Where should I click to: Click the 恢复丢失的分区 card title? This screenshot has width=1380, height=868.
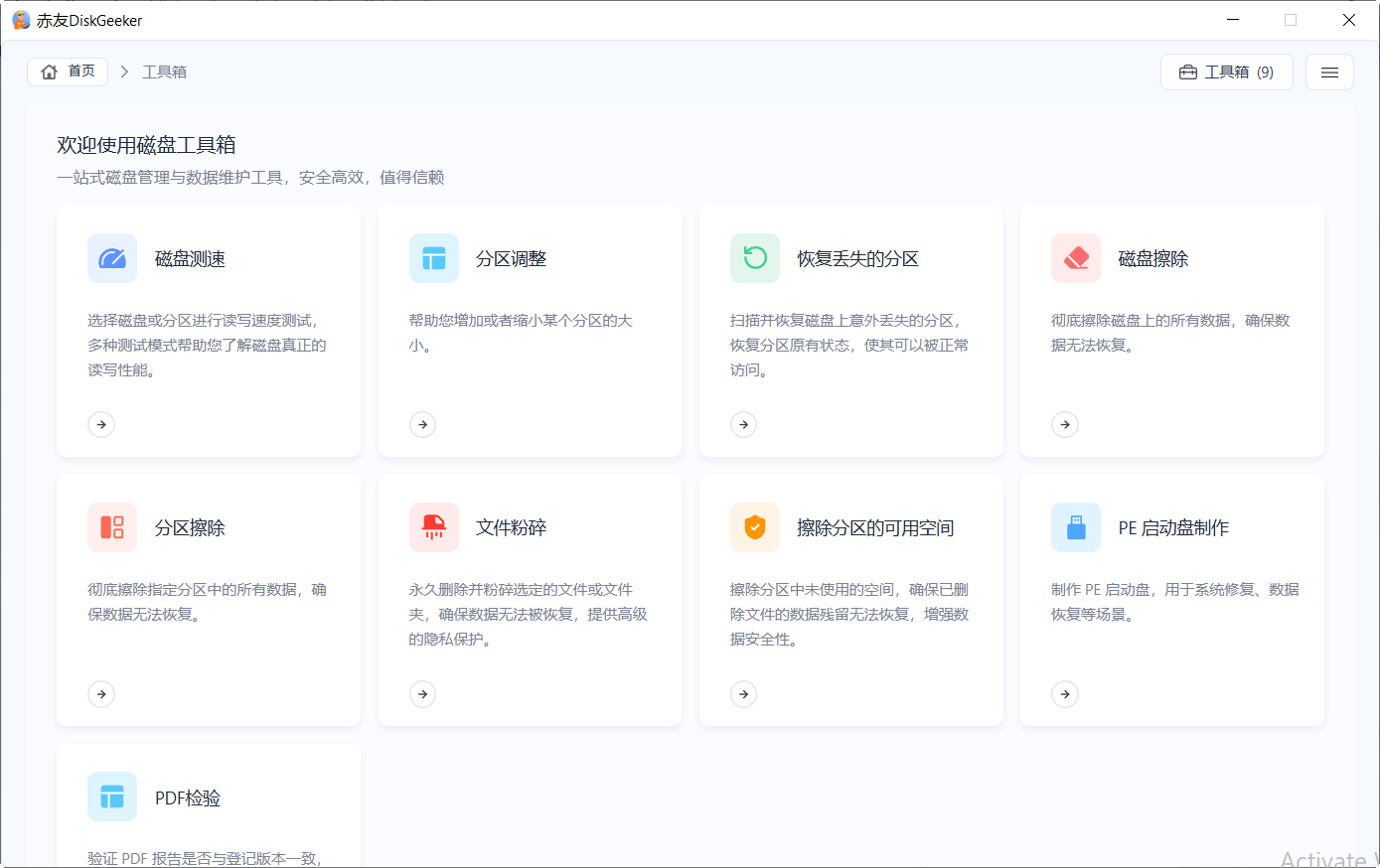[x=858, y=259]
